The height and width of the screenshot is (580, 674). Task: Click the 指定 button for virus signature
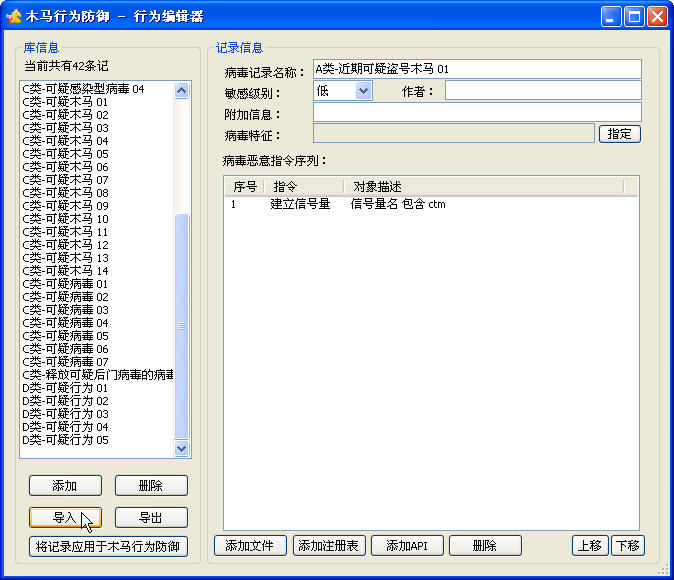pyautogui.click(x=620, y=134)
